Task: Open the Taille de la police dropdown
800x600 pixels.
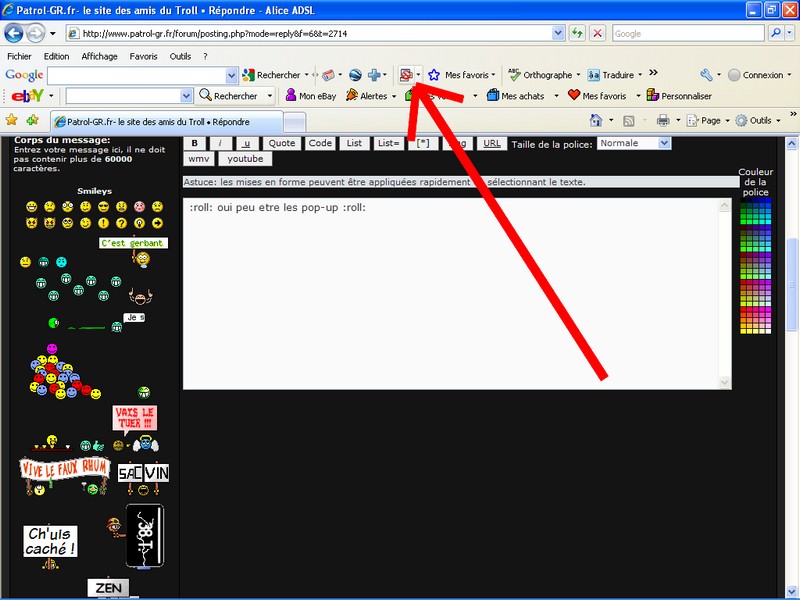Action: tap(664, 143)
